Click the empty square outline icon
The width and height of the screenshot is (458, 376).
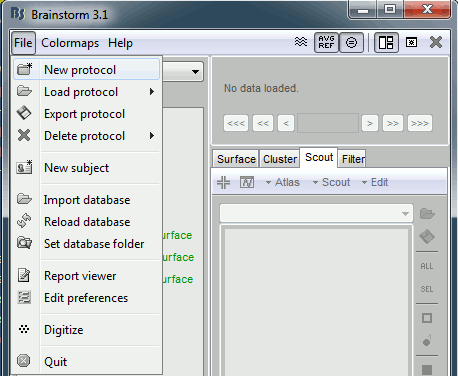(427, 318)
